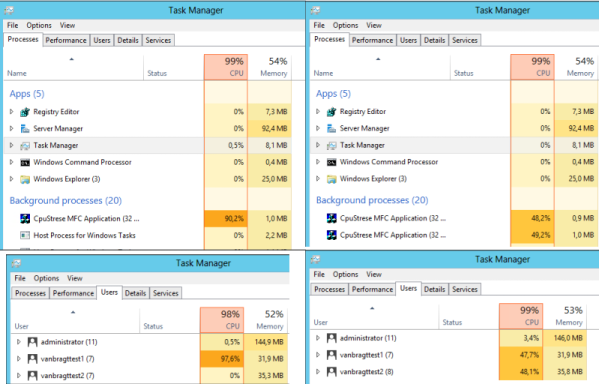Click Task Manager row icon in top-left window
The image size is (599, 384).
pyautogui.click(x=25, y=146)
